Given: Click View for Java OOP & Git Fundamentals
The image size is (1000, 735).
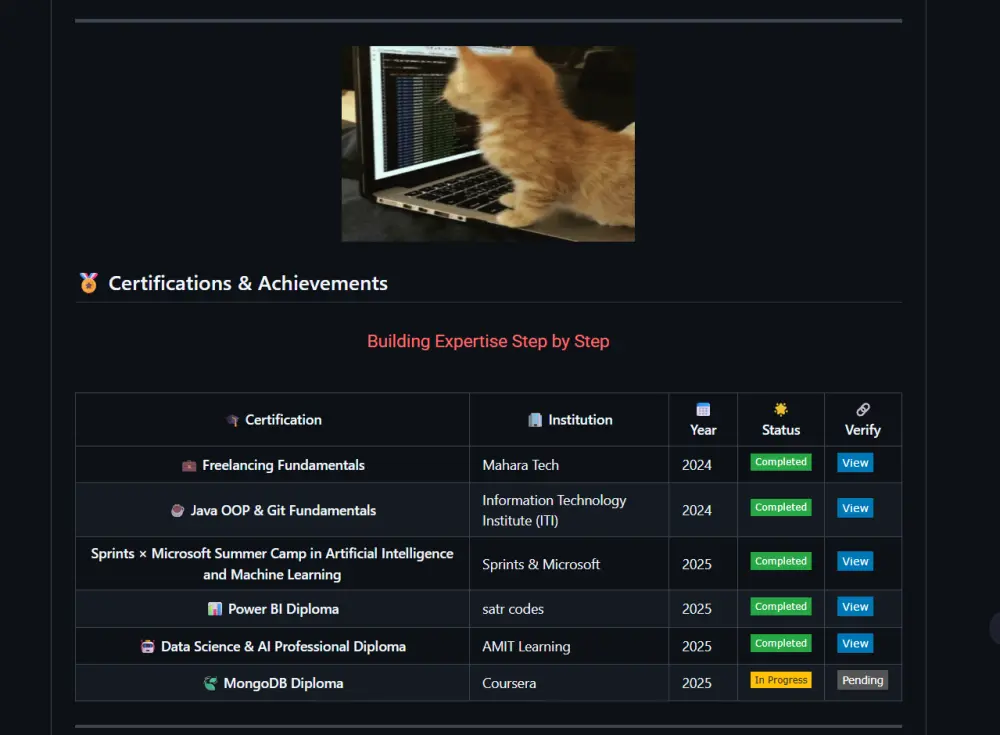Looking at the screenshot, I should [x=855, y=508].
